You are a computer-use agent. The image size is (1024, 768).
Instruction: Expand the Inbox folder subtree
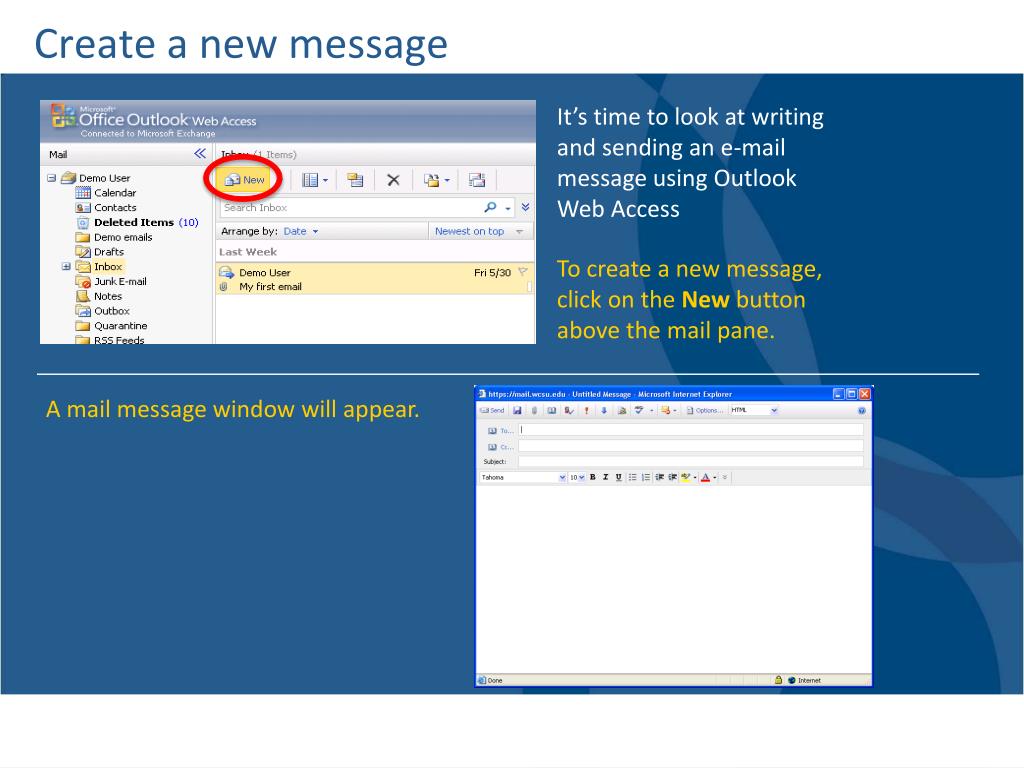[66, 266]
